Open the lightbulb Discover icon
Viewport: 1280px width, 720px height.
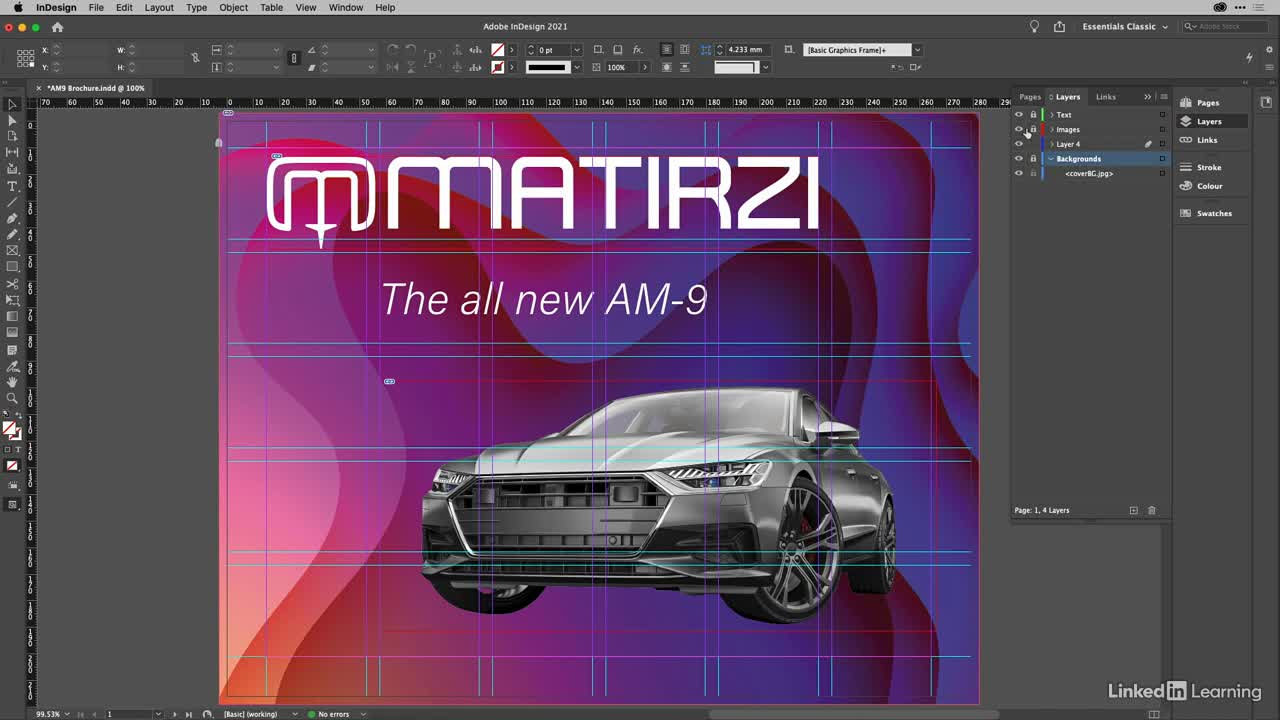[1035, 27]
